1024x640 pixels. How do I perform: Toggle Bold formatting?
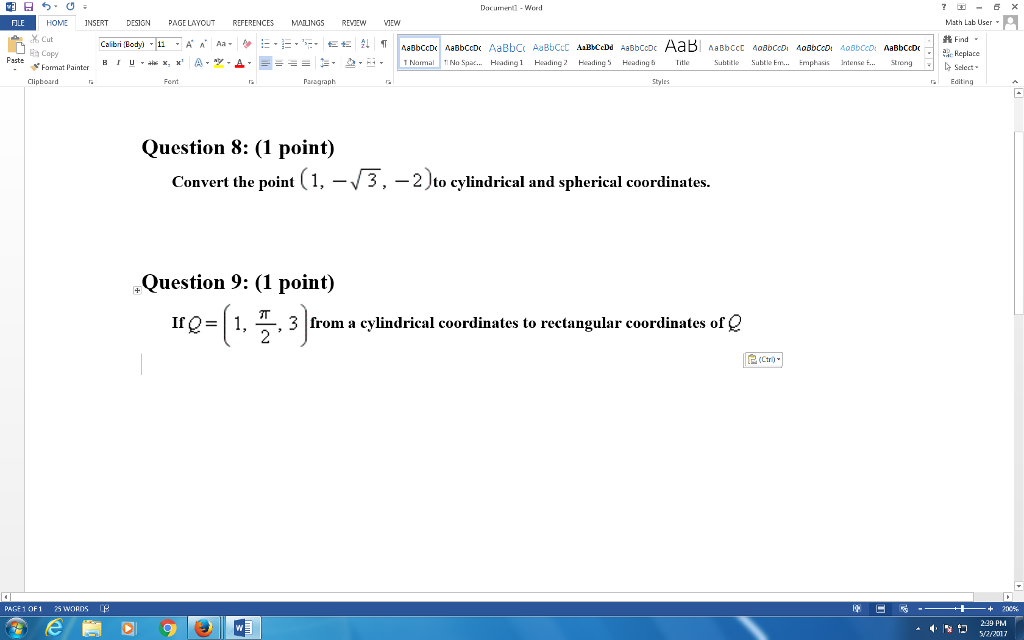point(104,62)
